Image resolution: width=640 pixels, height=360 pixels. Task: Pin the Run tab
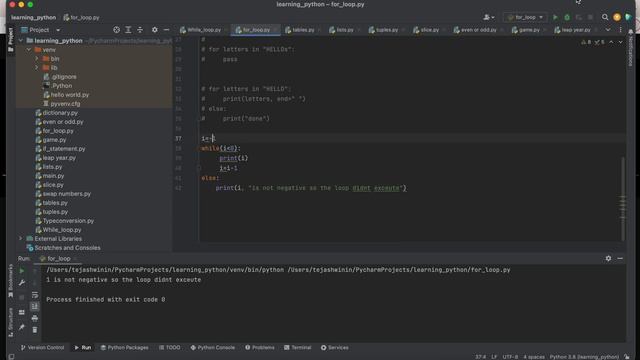tap(22, 327)
